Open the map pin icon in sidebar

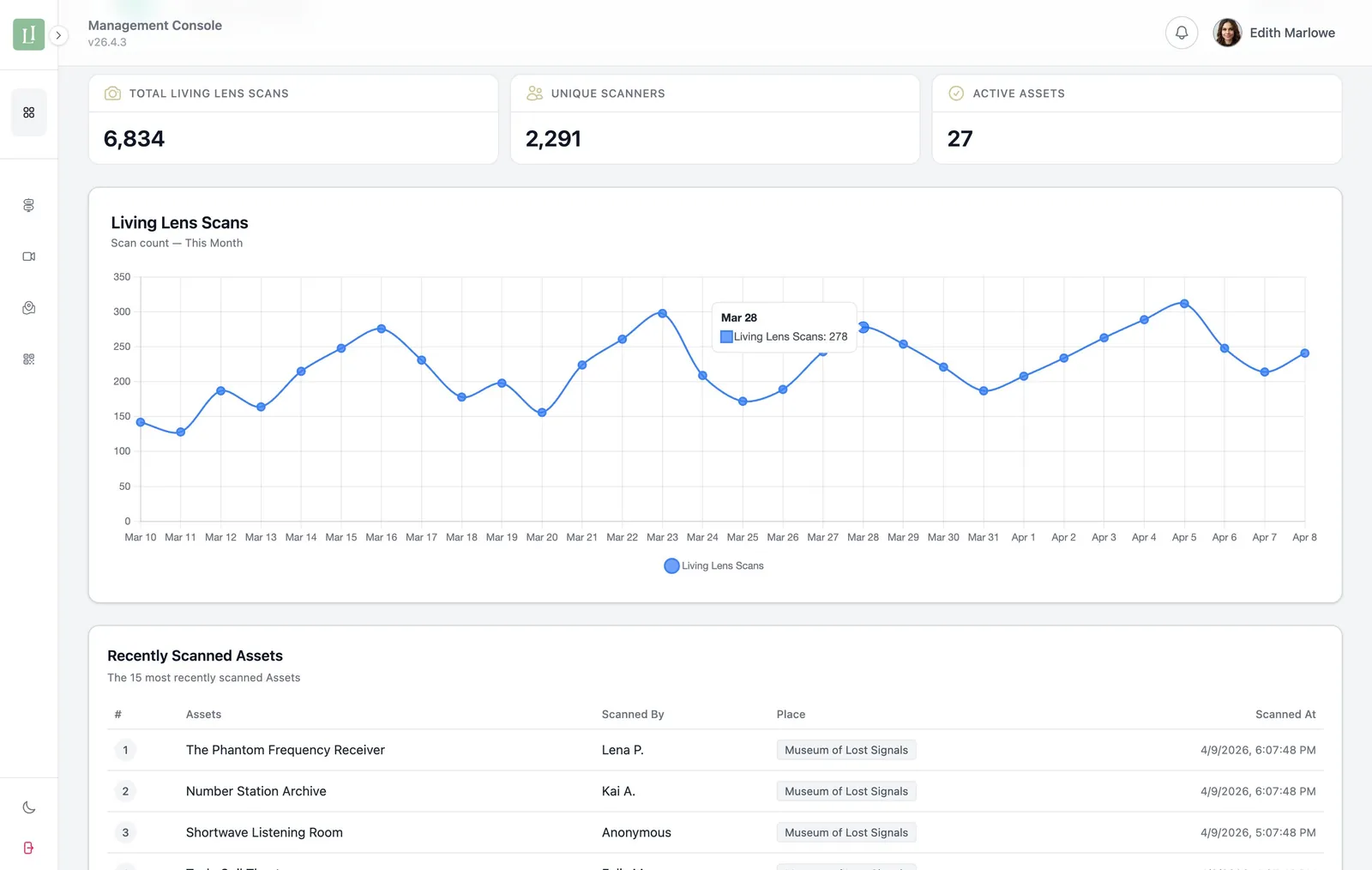[x=29, y=308]
